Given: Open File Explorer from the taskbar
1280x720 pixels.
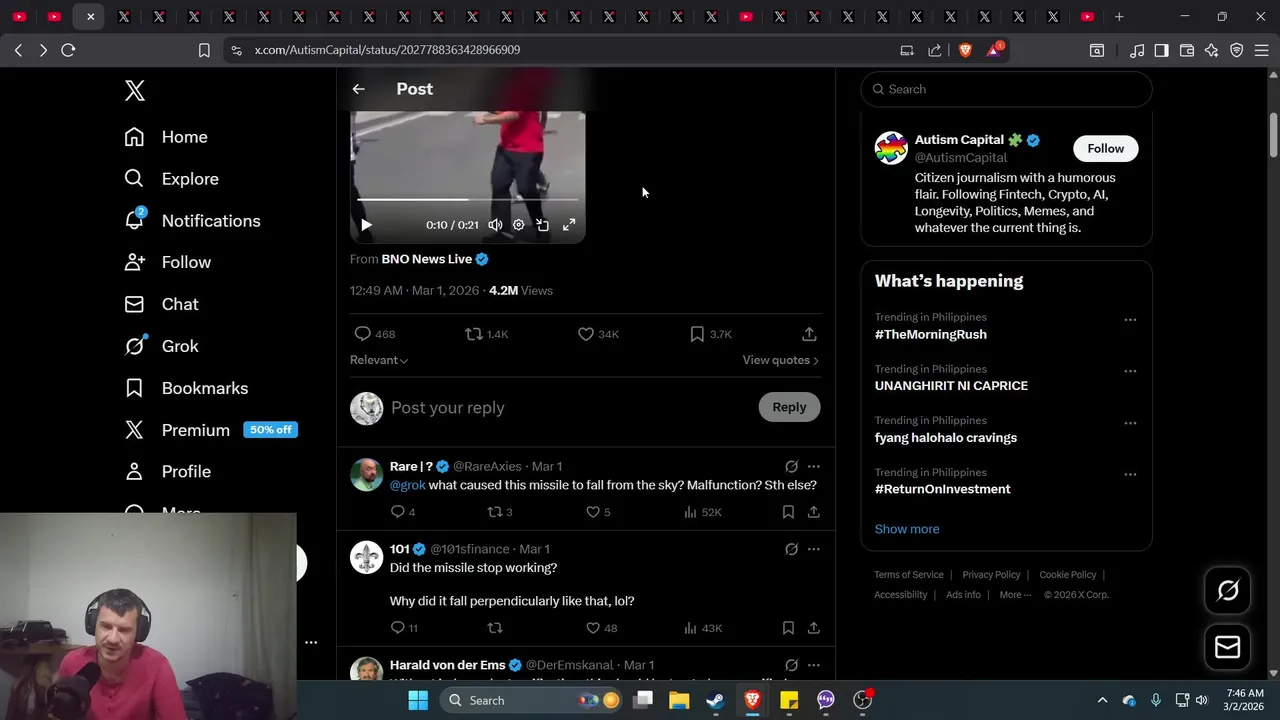Looking at the screenshot, I should coord(679,700).
